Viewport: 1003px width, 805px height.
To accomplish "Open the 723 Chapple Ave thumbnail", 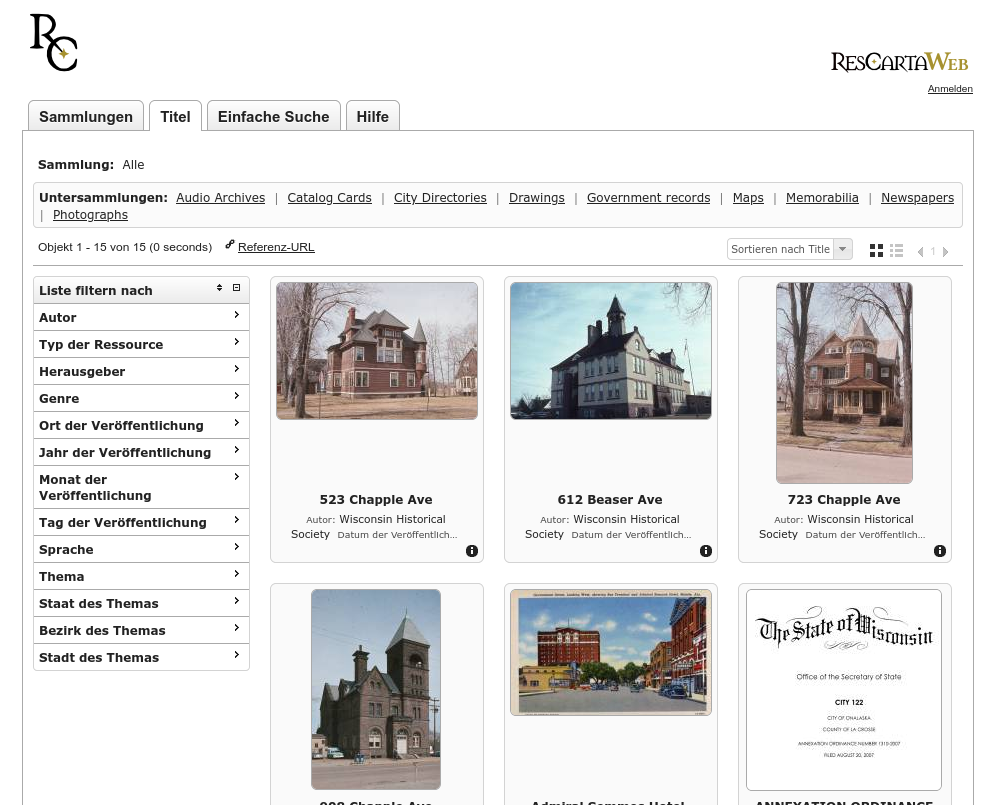I will click(844, 383).
